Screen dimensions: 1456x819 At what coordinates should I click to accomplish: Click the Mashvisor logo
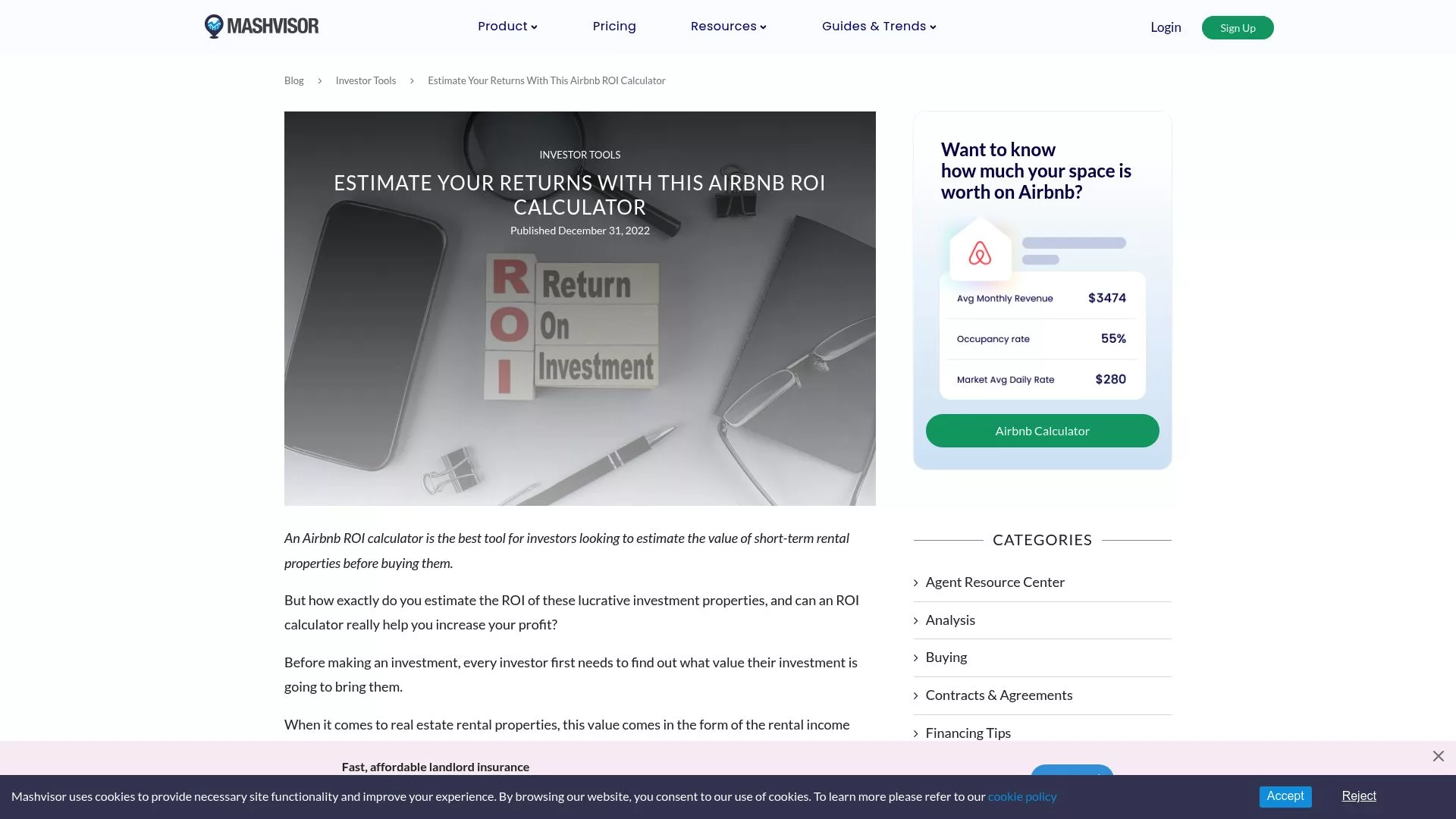(x=261, y=26)
